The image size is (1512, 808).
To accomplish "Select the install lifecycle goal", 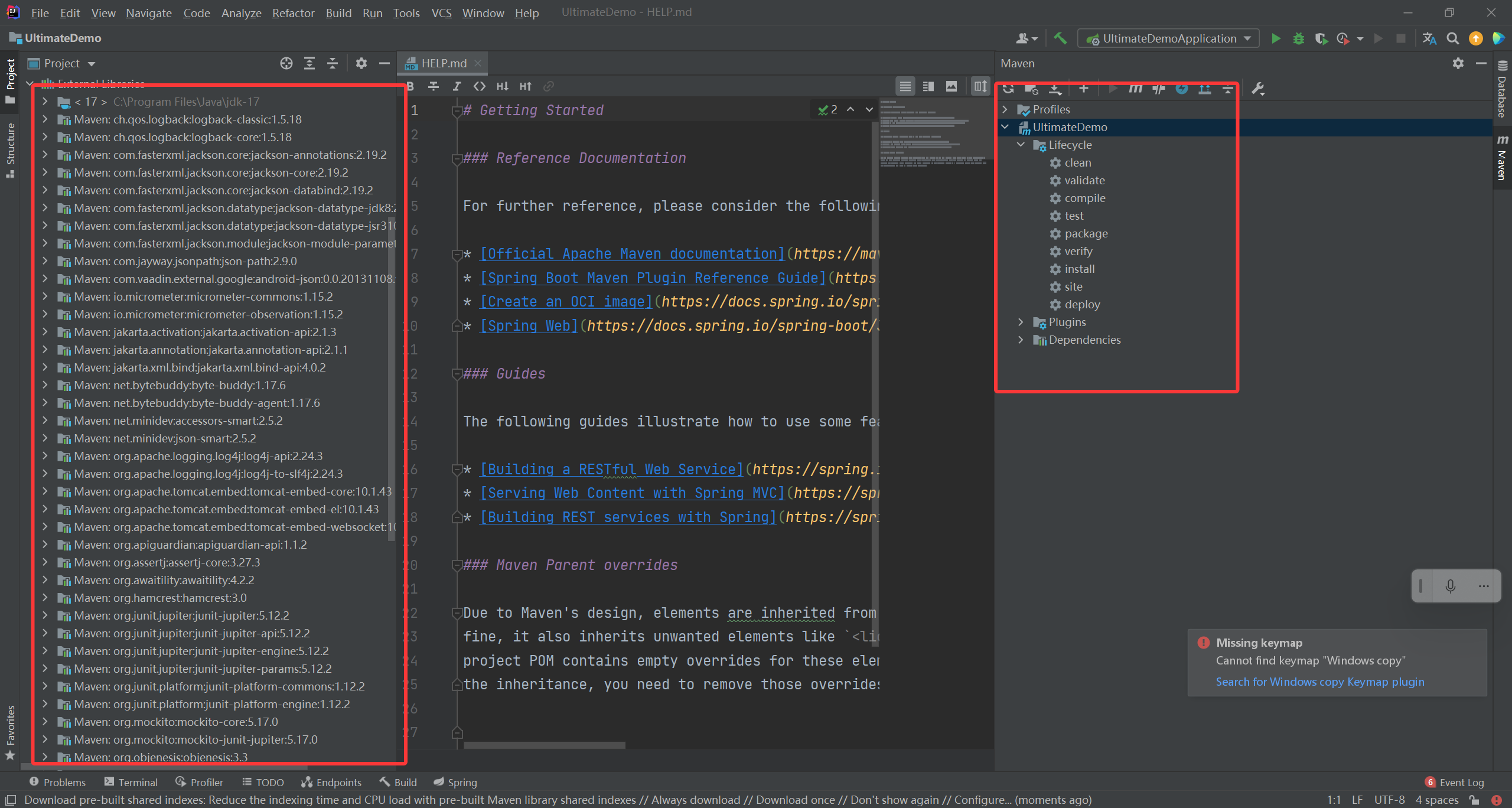I will (x=1079, y=269).
